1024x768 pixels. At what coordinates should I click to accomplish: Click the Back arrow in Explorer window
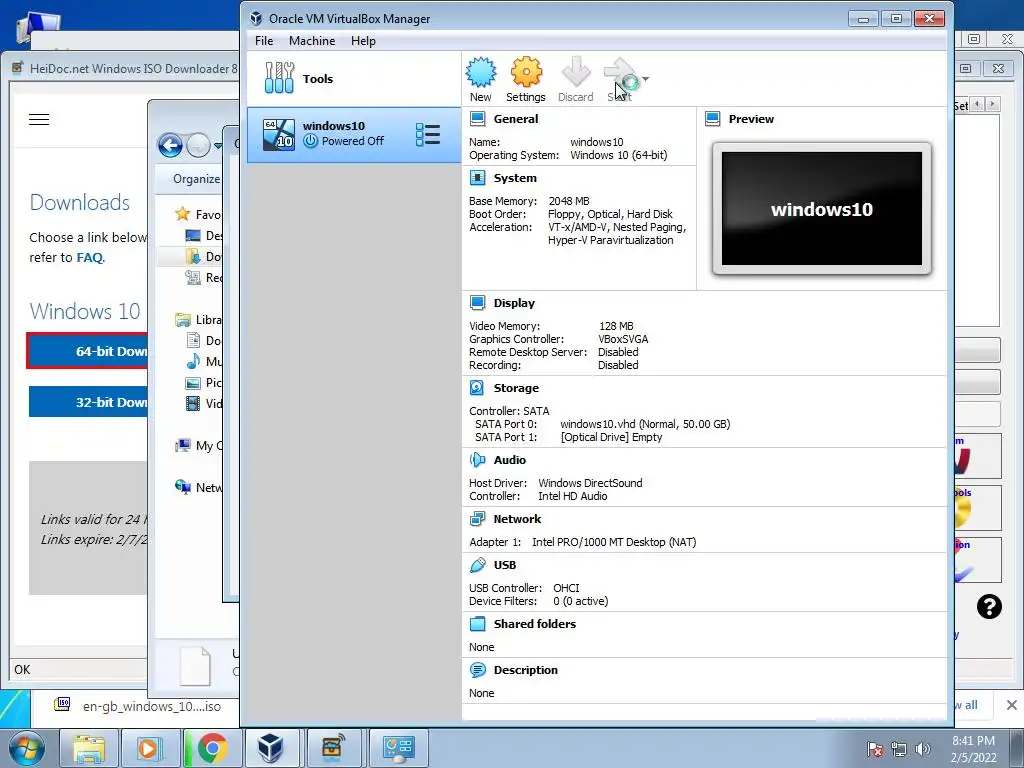tap(170, 145)
